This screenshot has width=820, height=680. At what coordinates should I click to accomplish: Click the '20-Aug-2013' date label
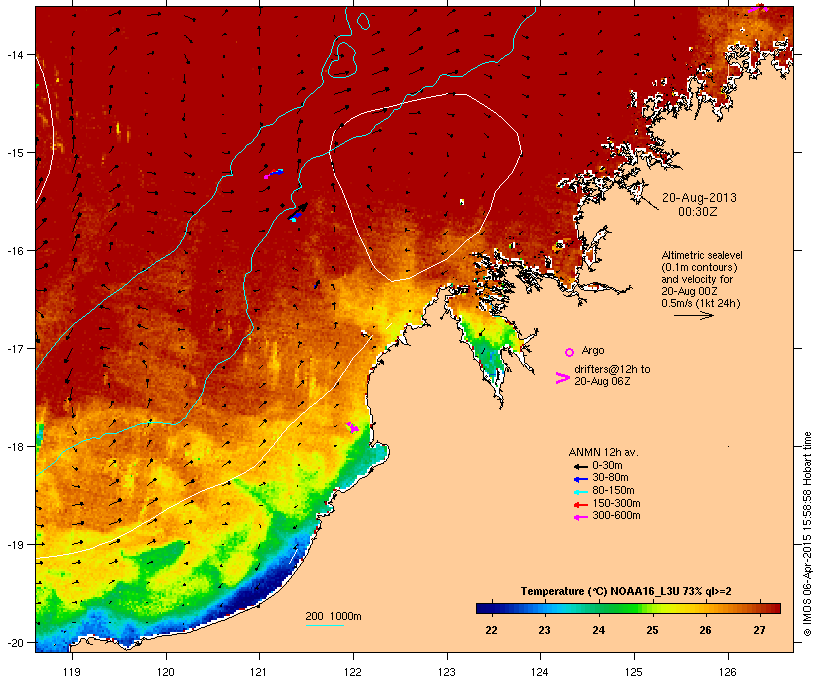coord(699,198)
